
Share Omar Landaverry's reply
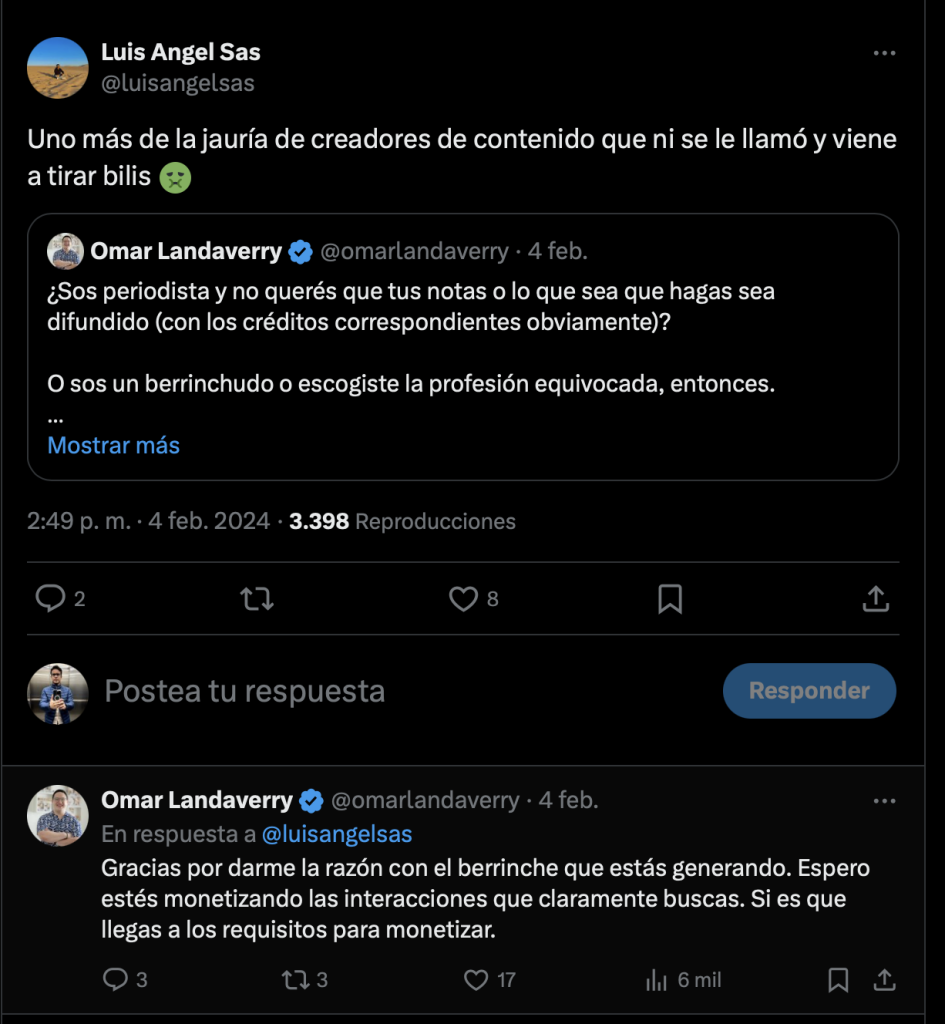pos(884,979)
